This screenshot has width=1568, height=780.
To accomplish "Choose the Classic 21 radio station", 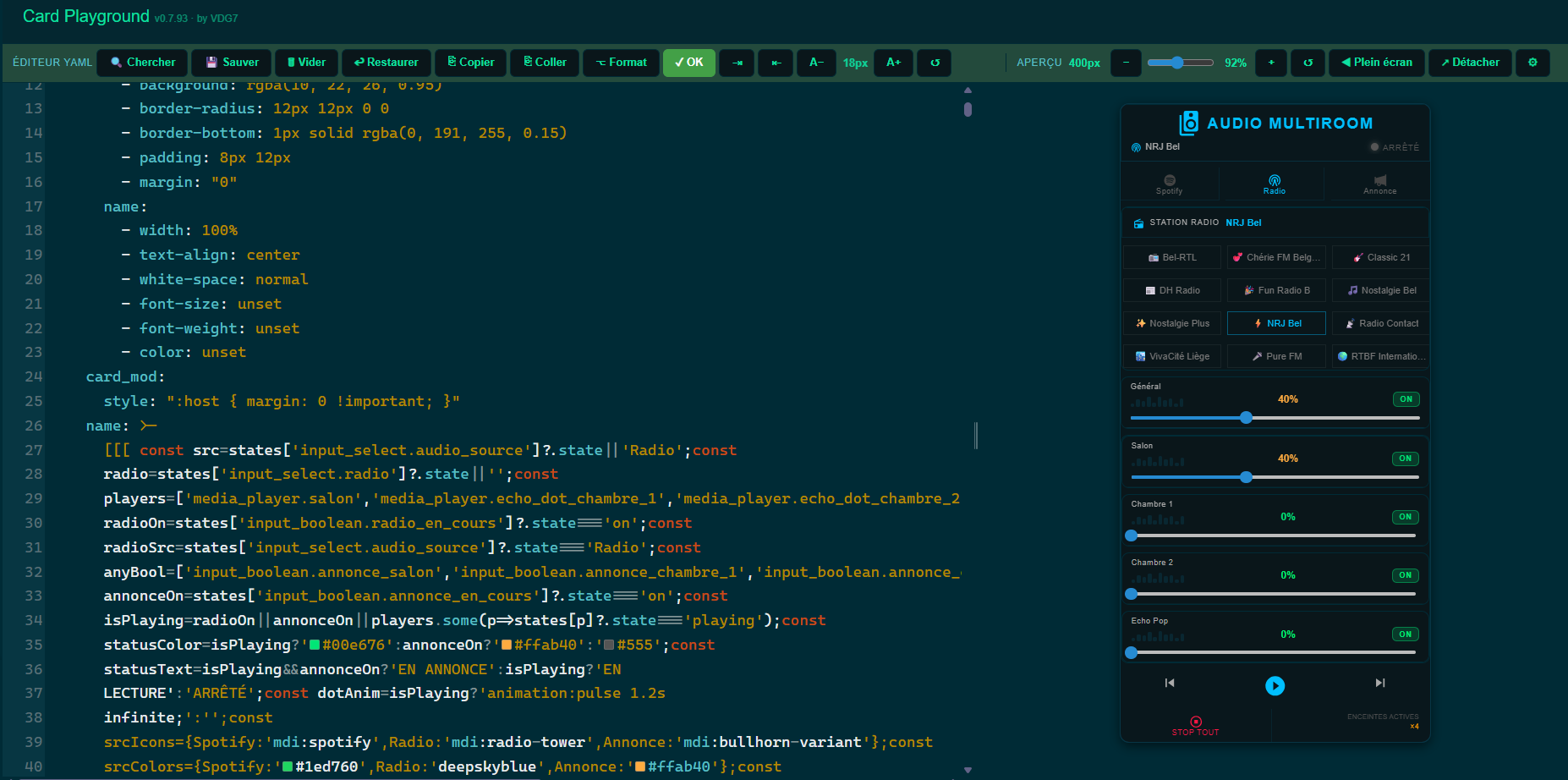I will click(x=1380, y=257).
